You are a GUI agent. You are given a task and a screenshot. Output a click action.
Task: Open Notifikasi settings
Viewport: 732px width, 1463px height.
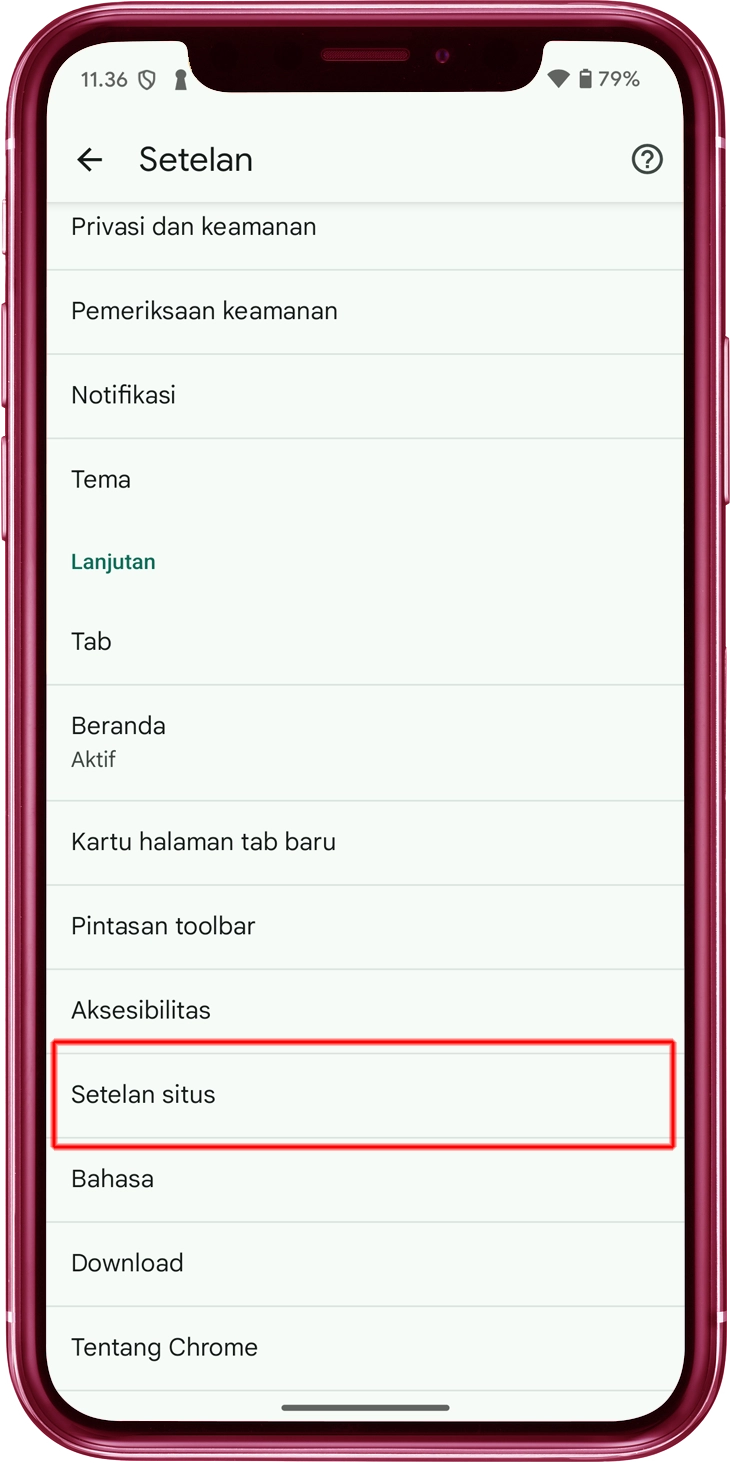[x=365, y=395]
